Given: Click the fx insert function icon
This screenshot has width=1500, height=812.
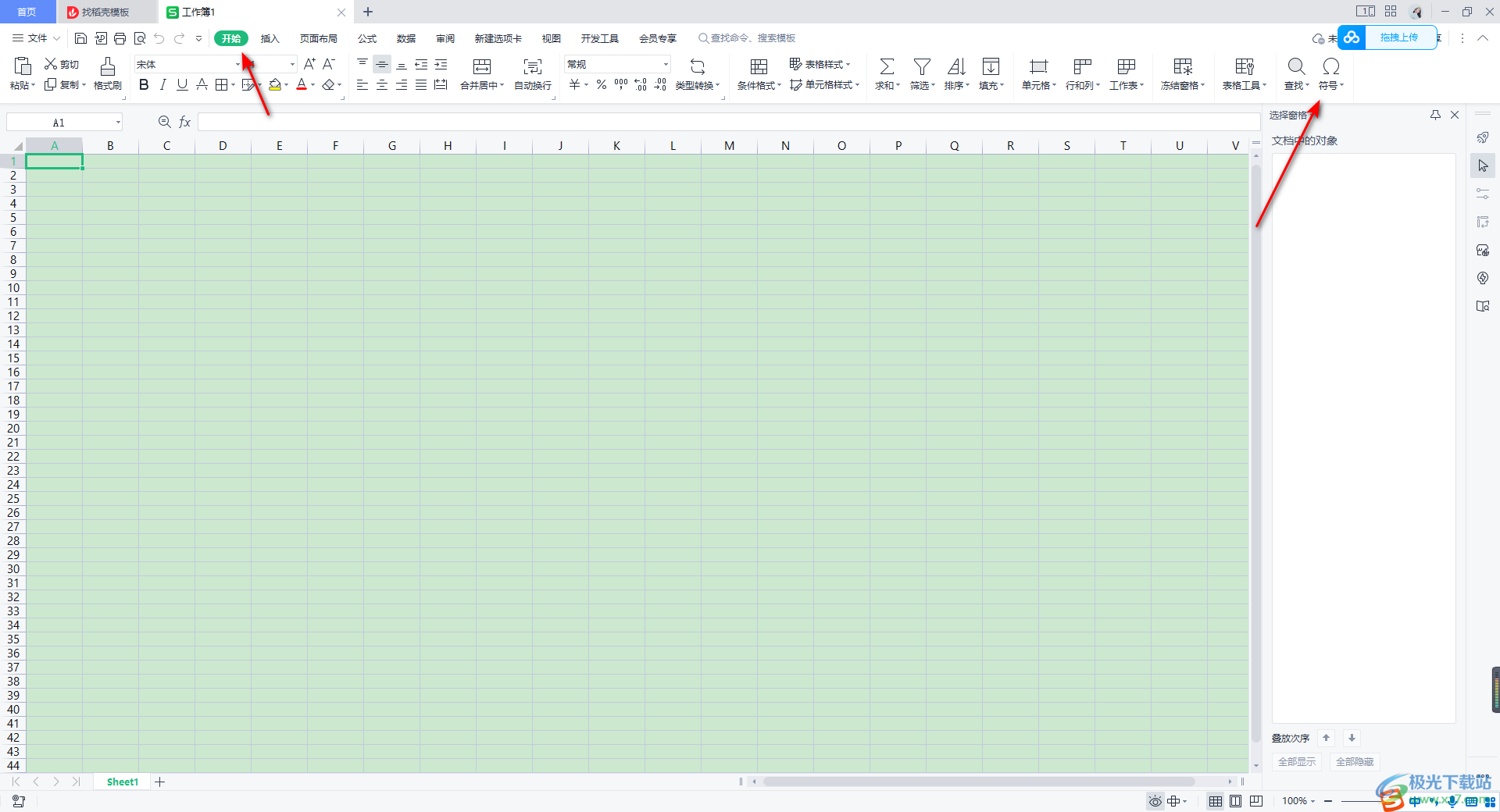Looking at the screenshot, I should click(x=185, y=122).
